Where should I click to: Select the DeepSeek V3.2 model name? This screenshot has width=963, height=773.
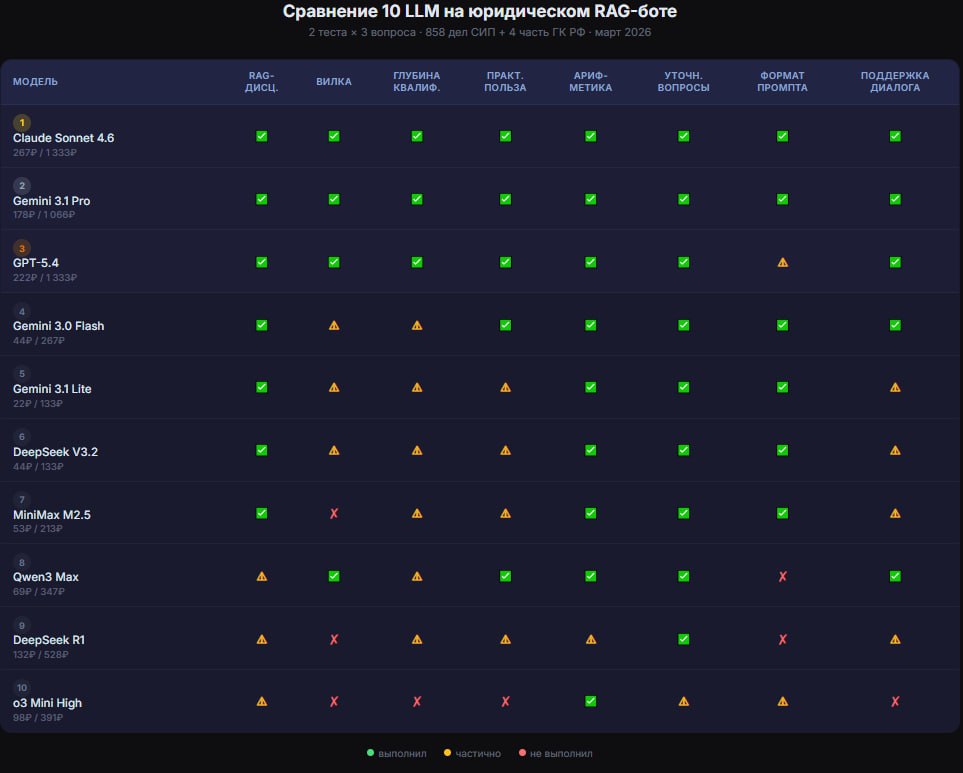click(x=55, y=452)
